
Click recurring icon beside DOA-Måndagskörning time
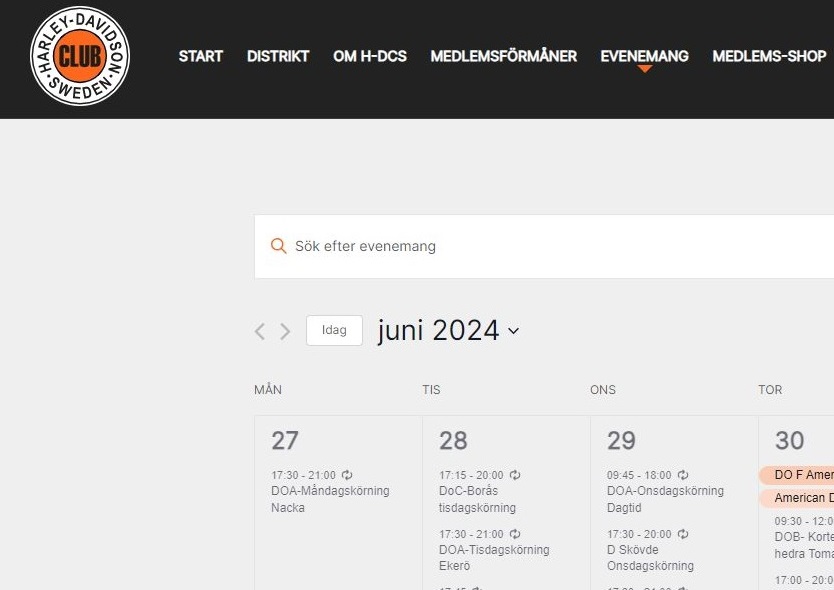click(347, 475)
